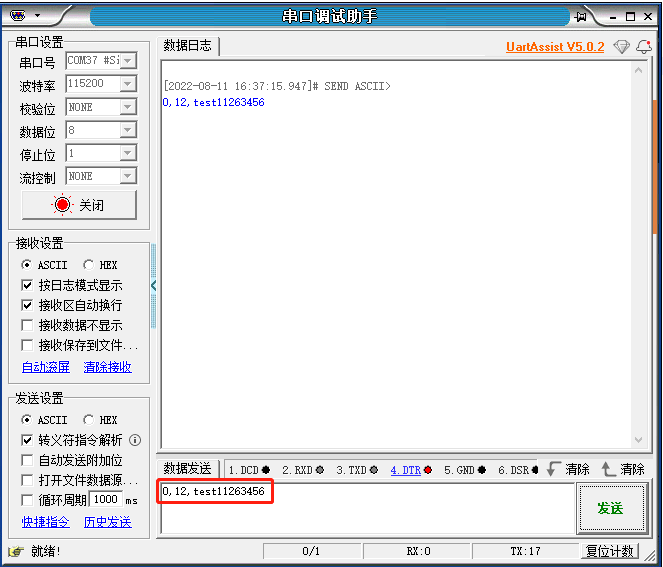Toggle 转义符指令解析 checkbox
Image resolution: width=663 pixels, height=567 pixels.
(x=27, y=440)
